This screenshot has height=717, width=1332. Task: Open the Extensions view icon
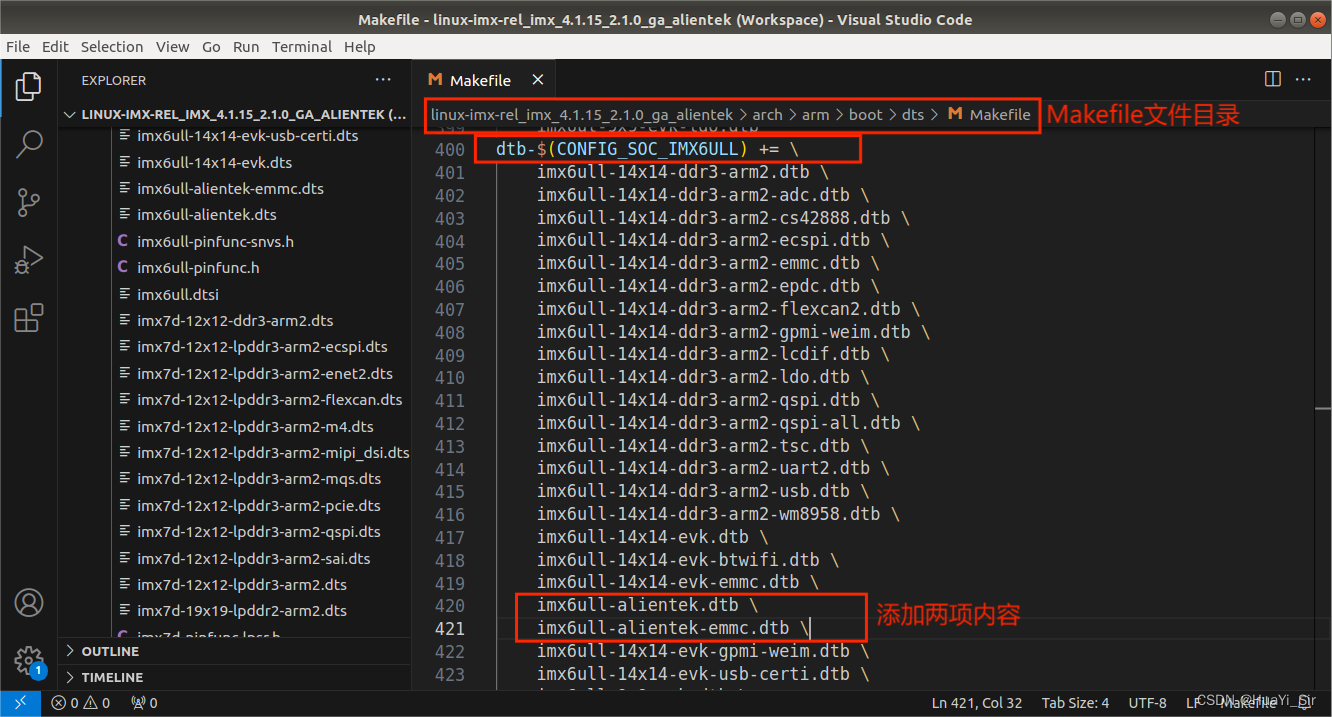(28, 316)
